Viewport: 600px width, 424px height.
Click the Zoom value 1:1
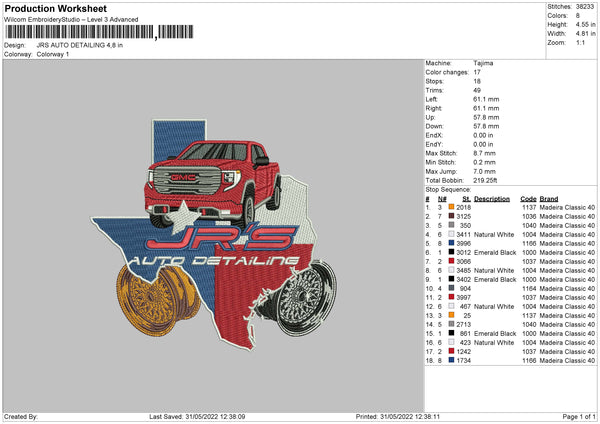pos(580,42)
